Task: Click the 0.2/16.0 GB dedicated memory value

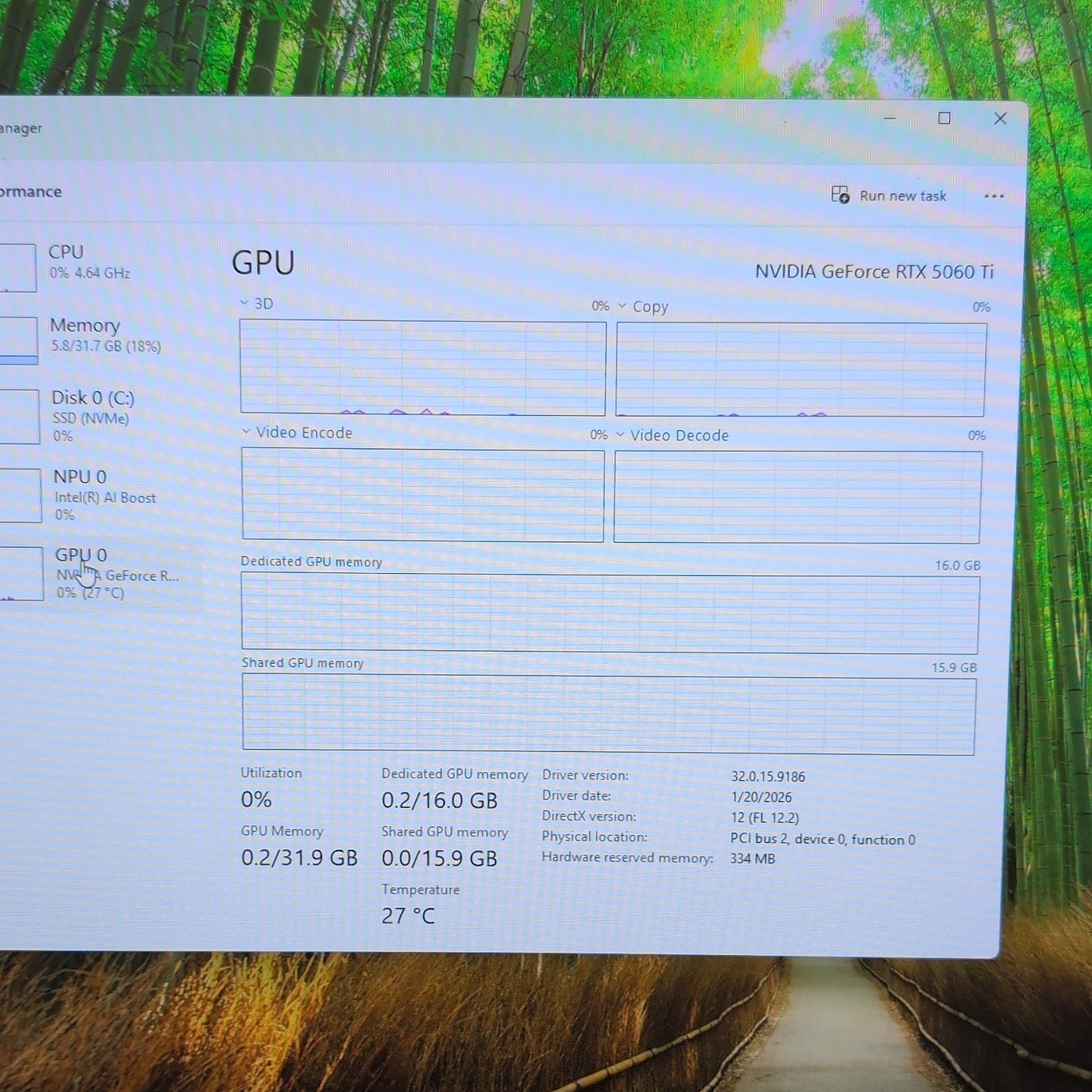Action: (440, 801)
